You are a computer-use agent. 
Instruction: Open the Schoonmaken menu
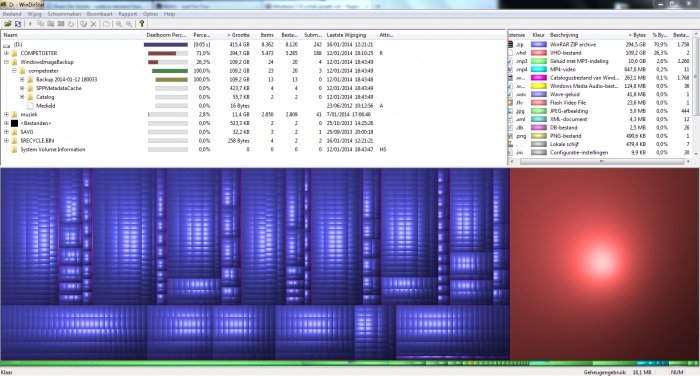[x=64, y=14]
